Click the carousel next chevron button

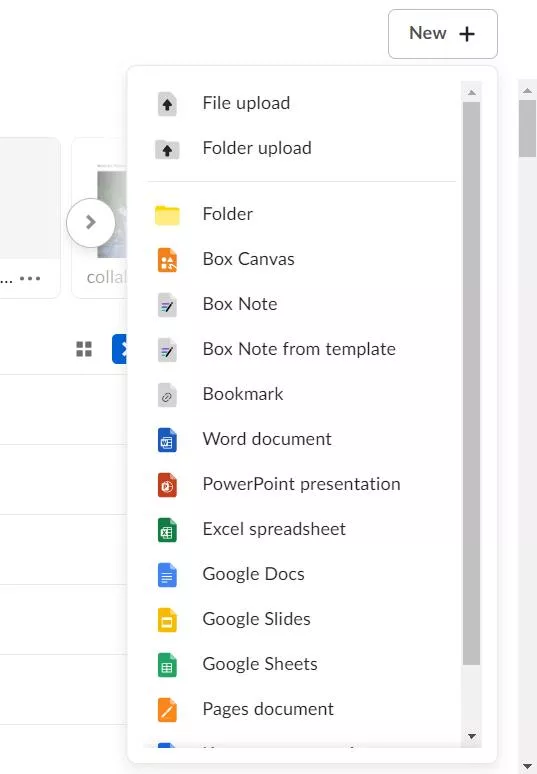coord(91,223)
